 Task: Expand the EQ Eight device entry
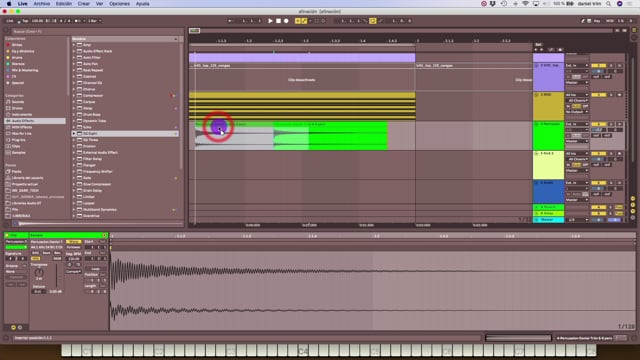click(x=74, y=133)
